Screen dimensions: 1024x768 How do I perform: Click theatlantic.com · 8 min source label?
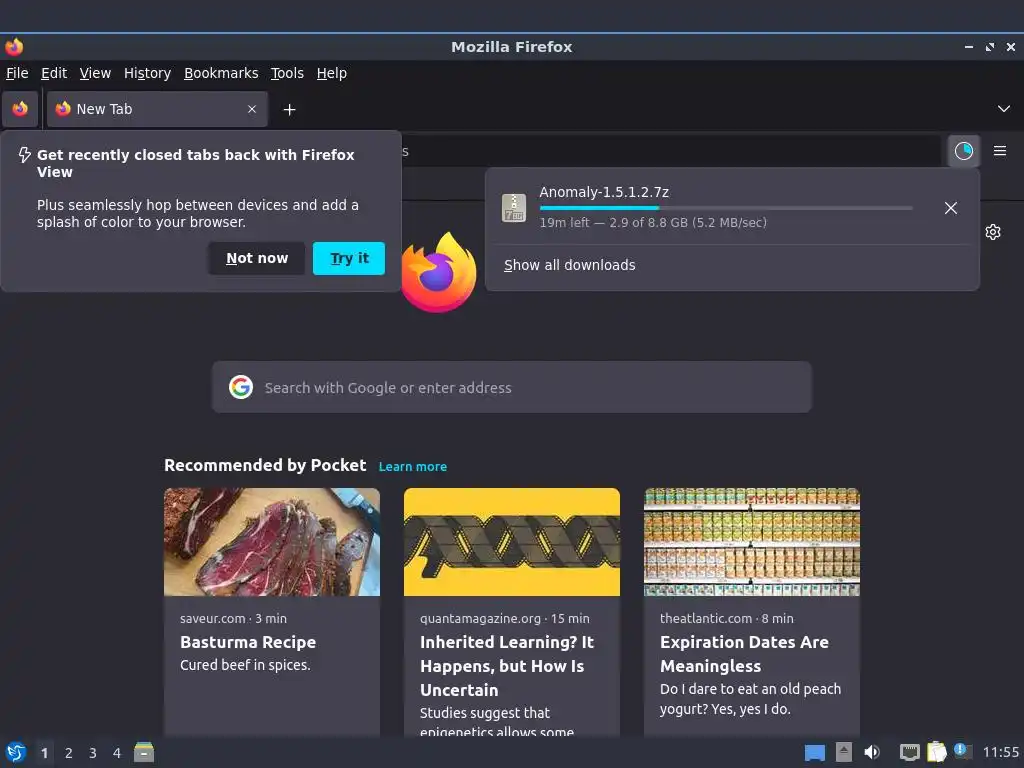pyautogui.click(x=727, y=618)
